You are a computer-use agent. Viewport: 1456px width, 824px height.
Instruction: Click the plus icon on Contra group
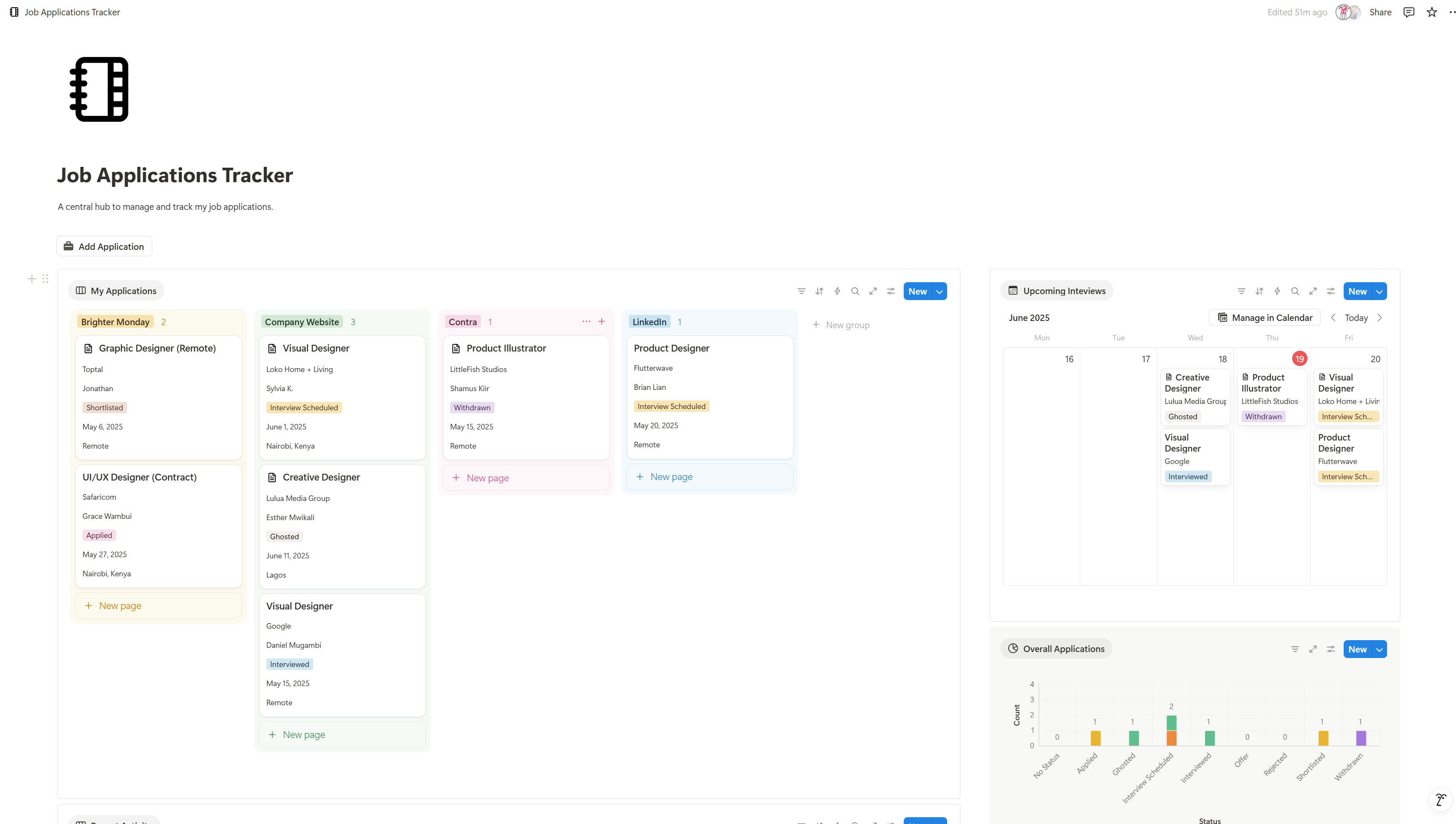[x=601, y=321]
